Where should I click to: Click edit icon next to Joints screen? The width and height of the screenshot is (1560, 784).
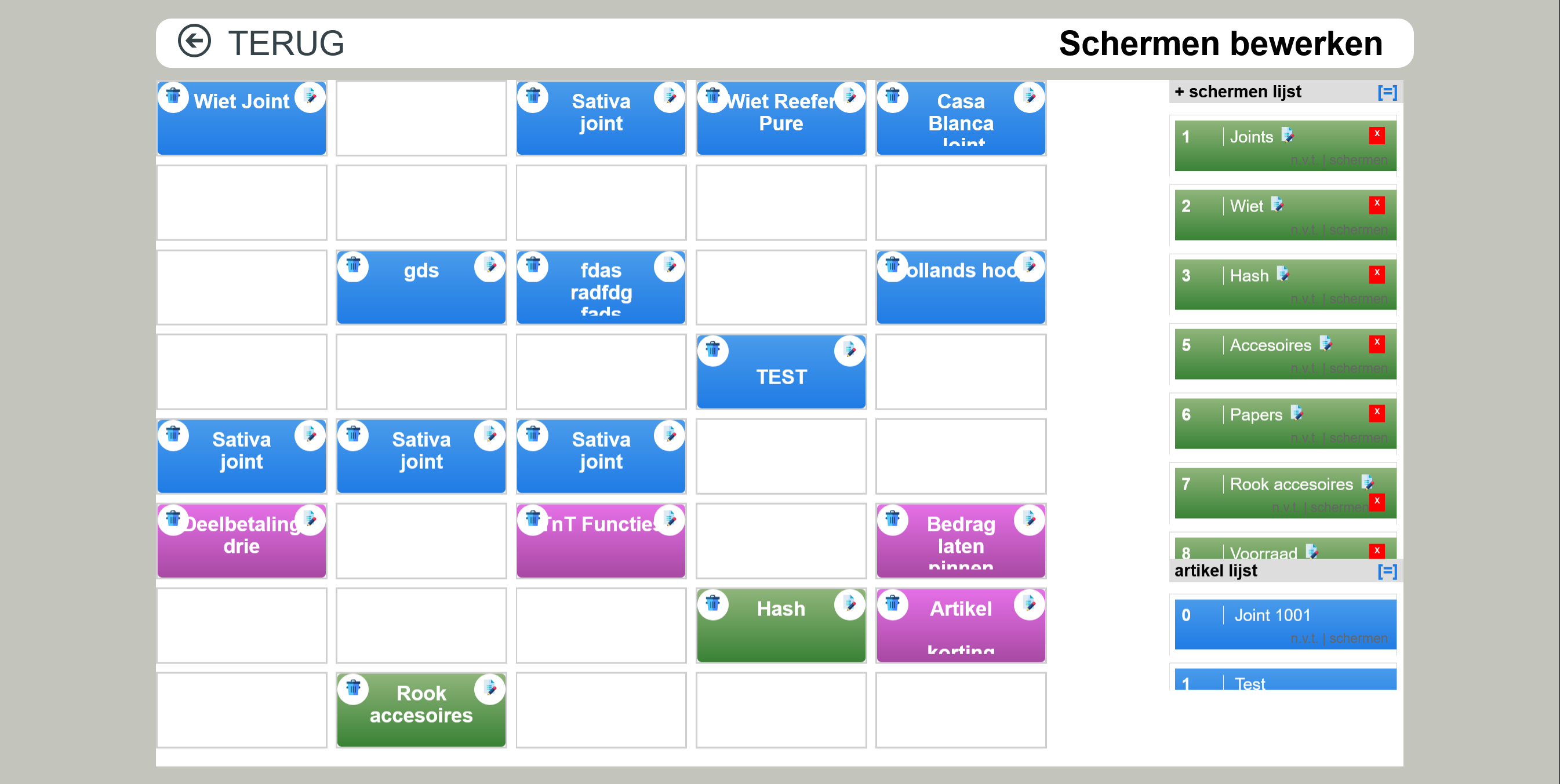(x=1288, y=136)
